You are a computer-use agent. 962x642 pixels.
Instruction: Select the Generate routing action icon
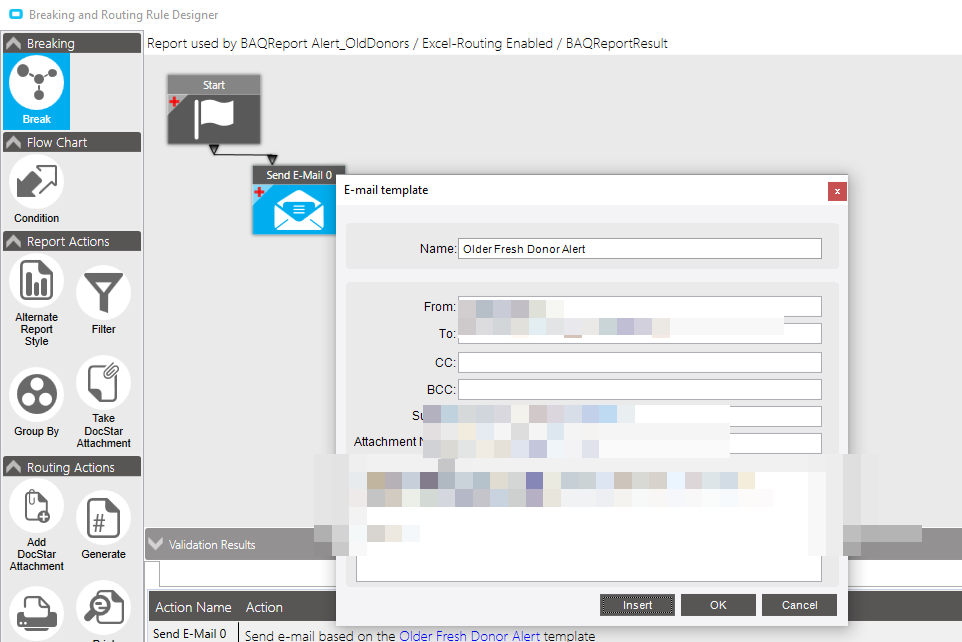coord(103,525)
